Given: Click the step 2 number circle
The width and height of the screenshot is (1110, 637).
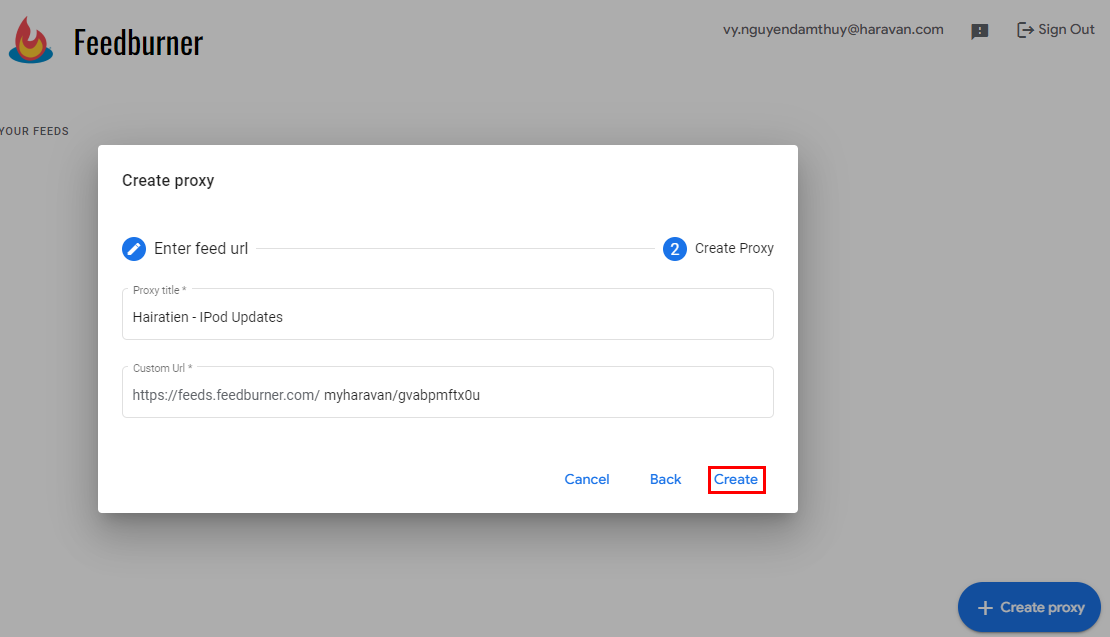Looking at the screenshot, I should pos(675,249).
